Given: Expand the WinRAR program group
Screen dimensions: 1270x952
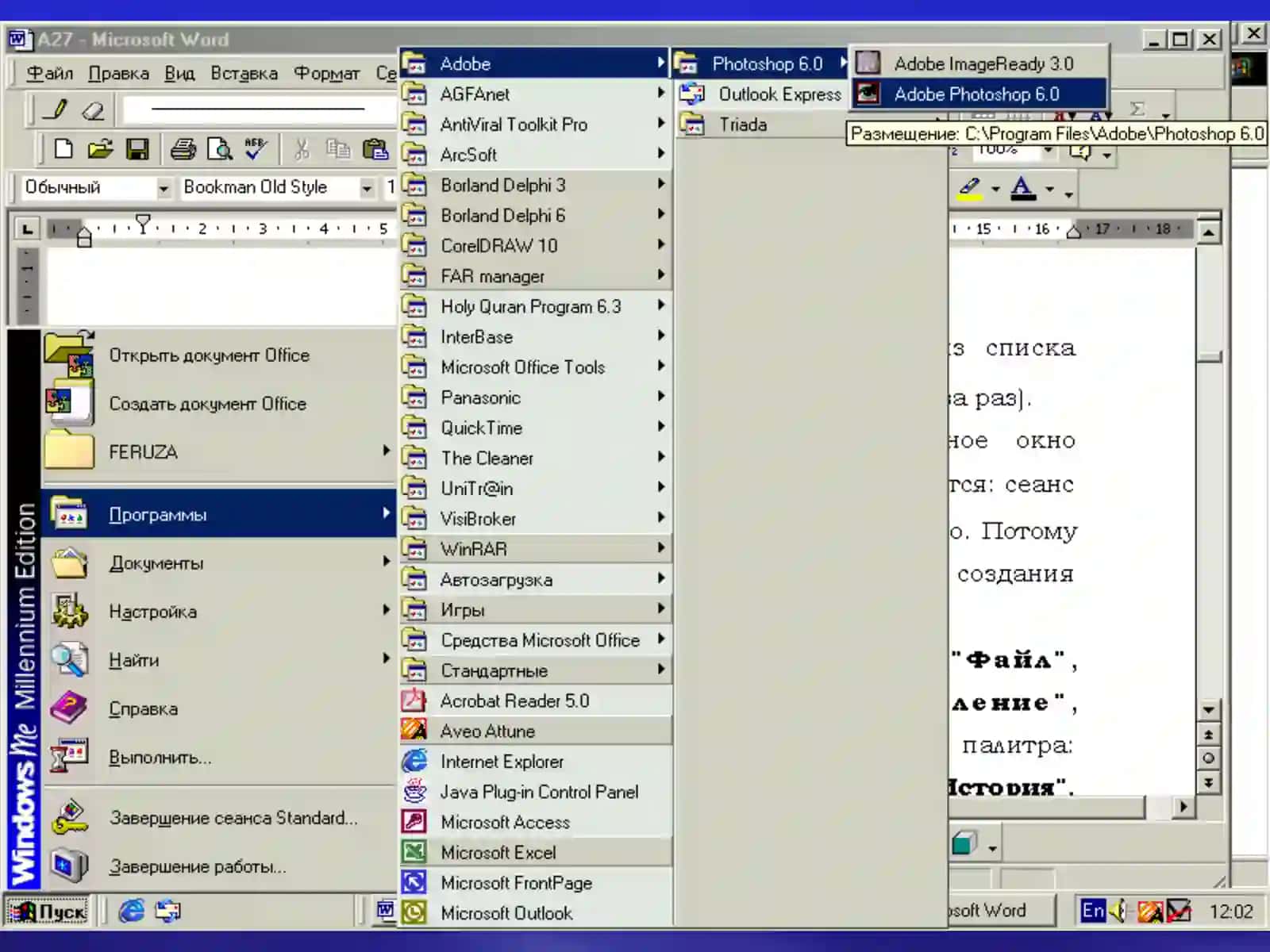Looking at the screenshot, I should click(536, 549).
